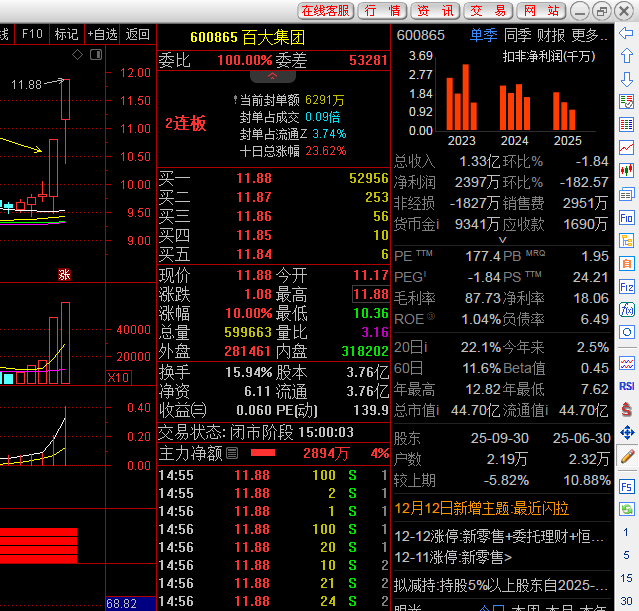Open the stacked windows multi-view icon
The width and height of the screenshot is (639, 611).
(626, 194)
